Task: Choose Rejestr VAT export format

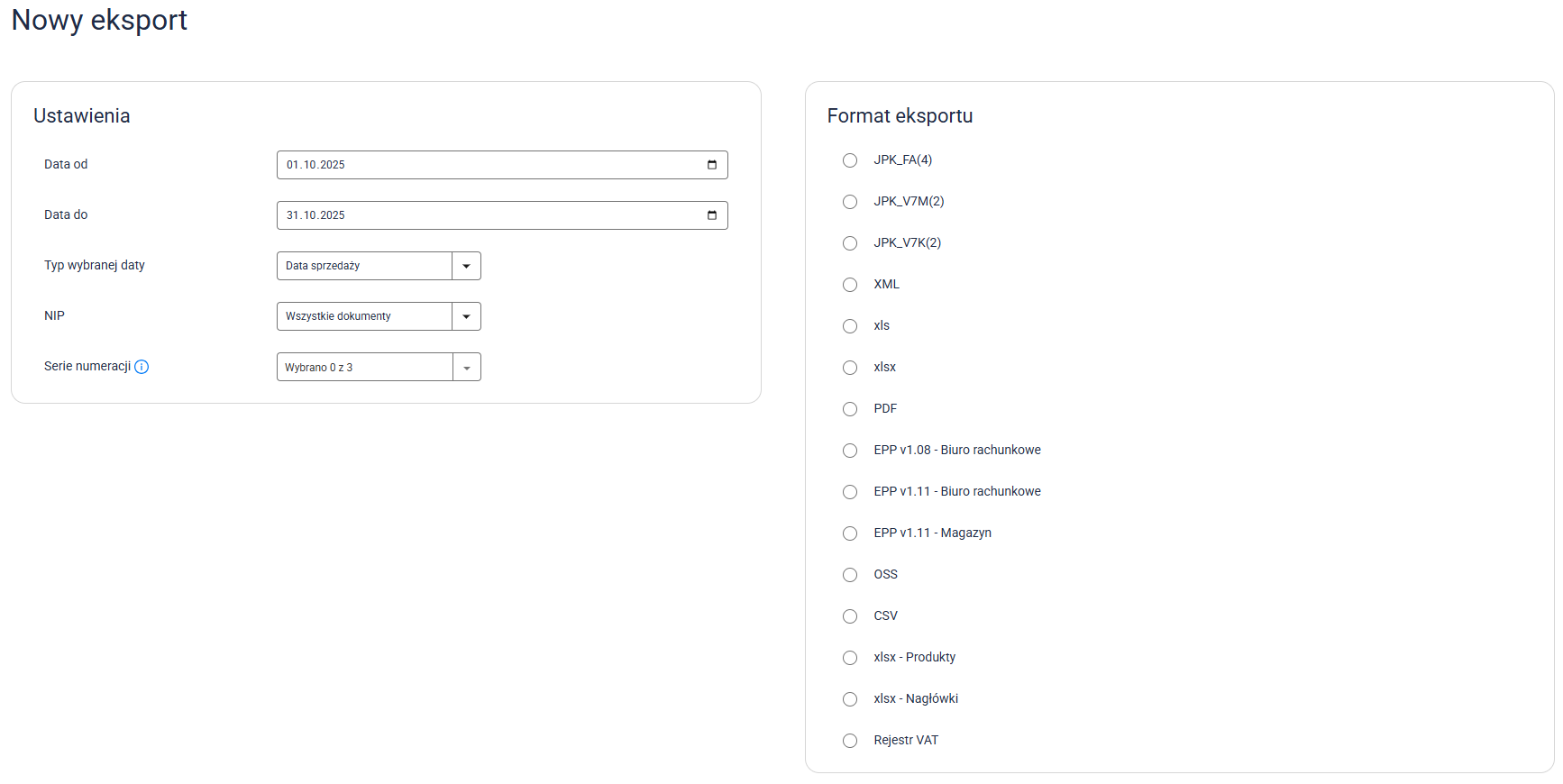Action: pyautogui.click(x=850, y=741)
